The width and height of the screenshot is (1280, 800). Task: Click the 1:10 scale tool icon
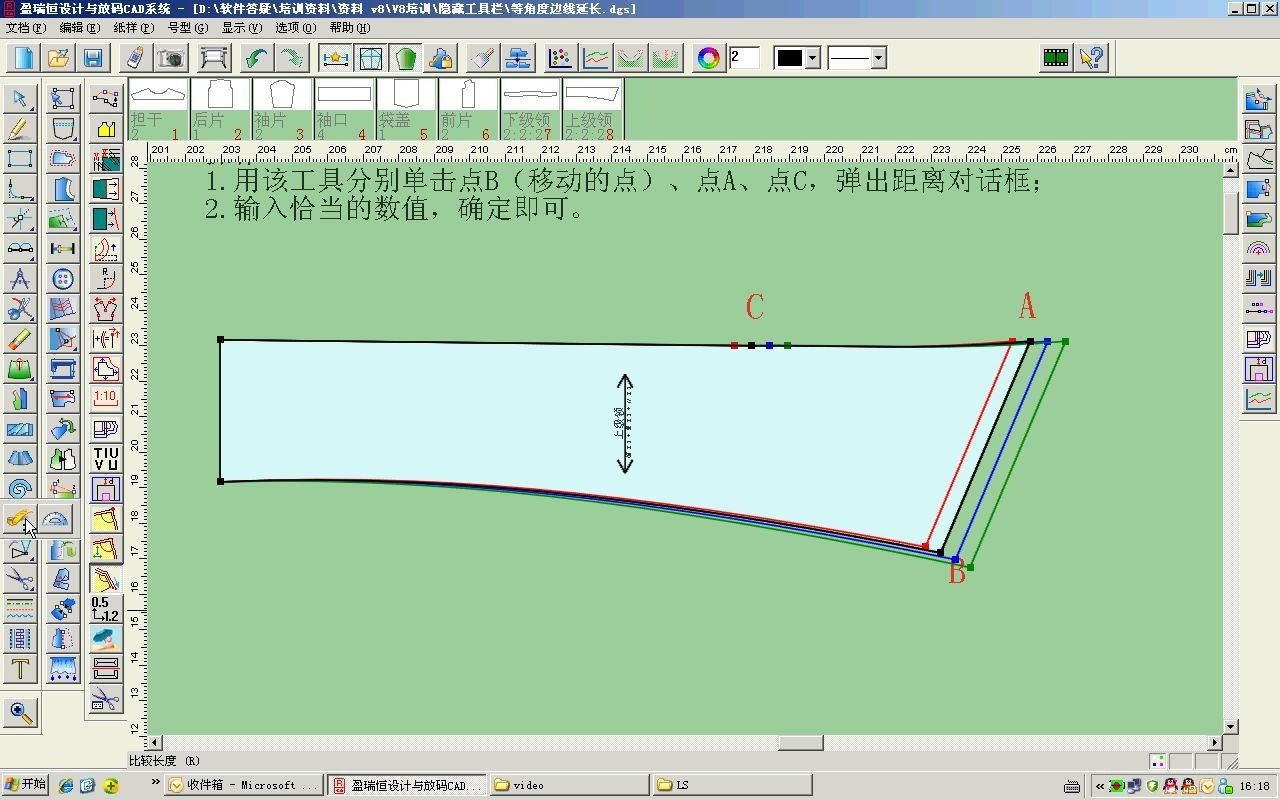pos(106,398)
